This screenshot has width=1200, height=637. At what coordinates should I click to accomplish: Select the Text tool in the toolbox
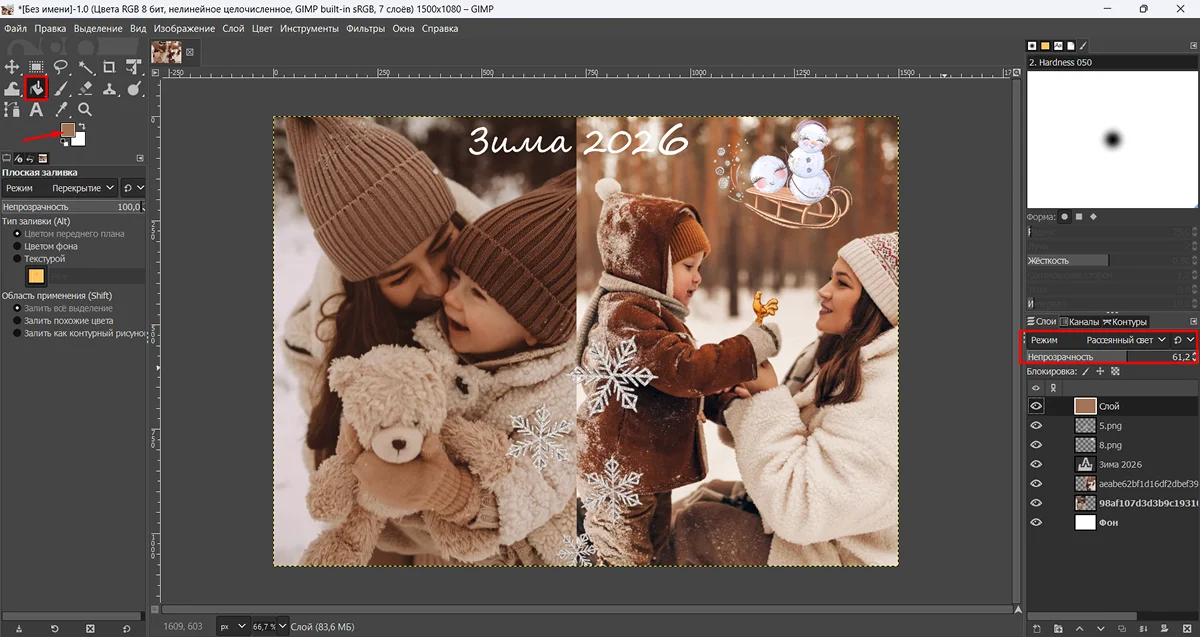pos(36,110)
